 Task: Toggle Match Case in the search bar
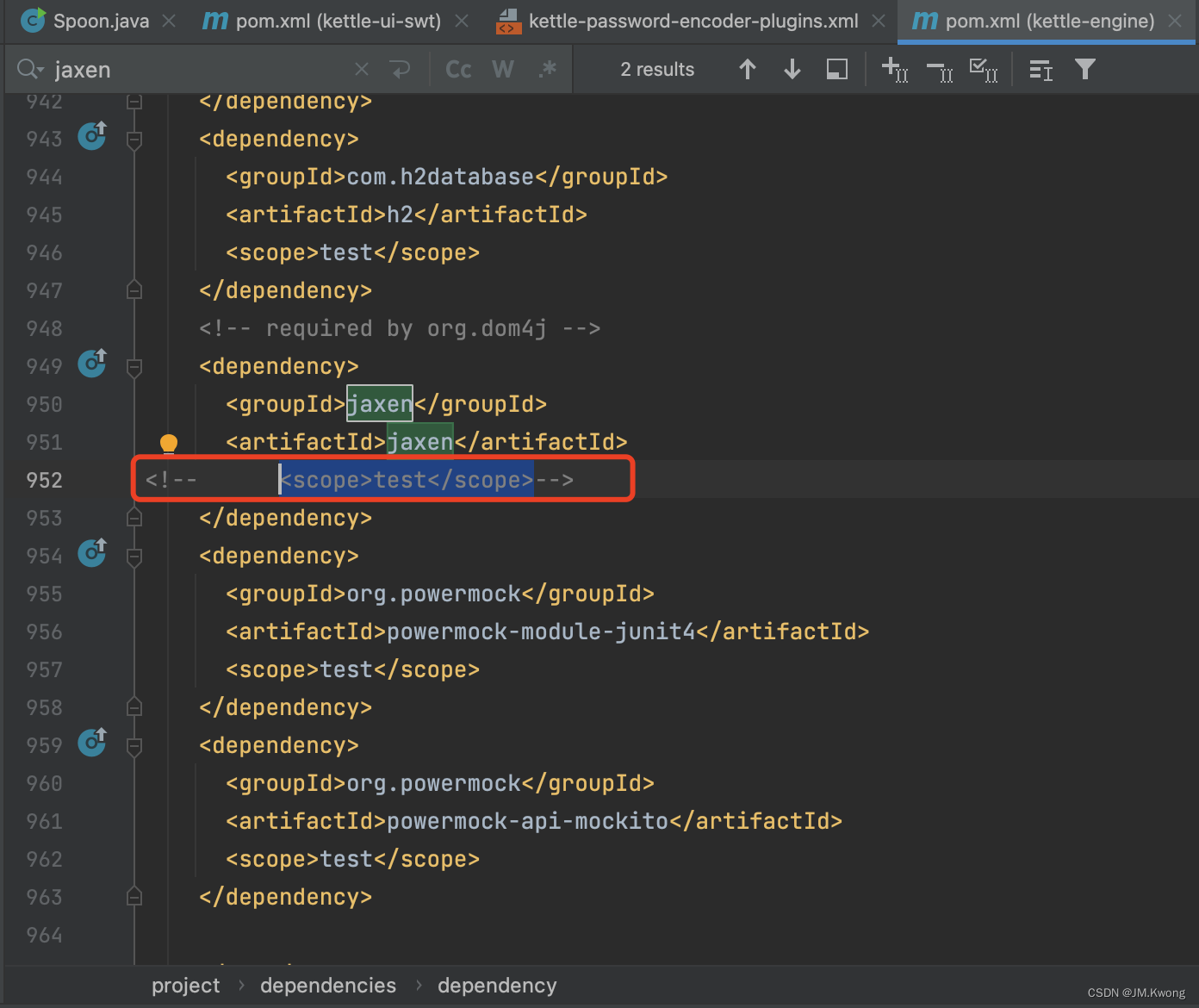[x=457, y=69]
